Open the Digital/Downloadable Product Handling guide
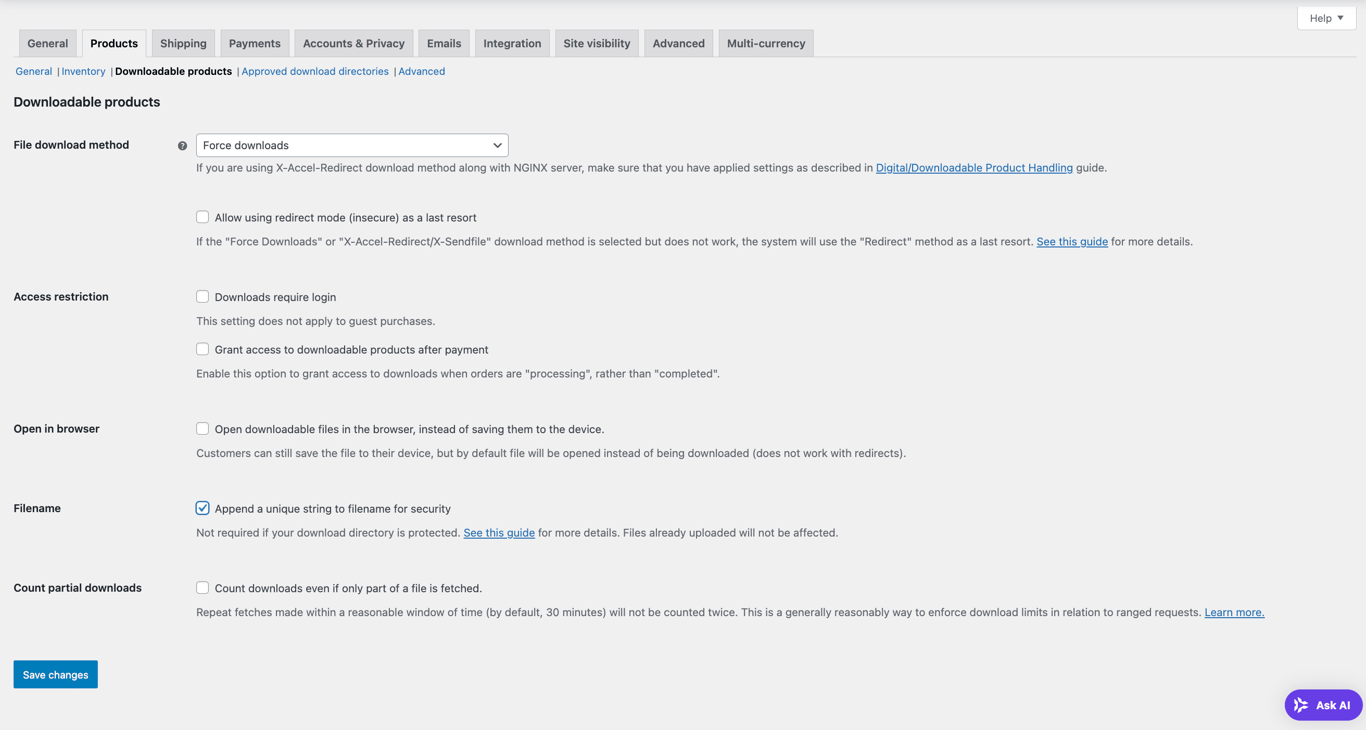The image size is (1366, 730). [x=973, y=167]
